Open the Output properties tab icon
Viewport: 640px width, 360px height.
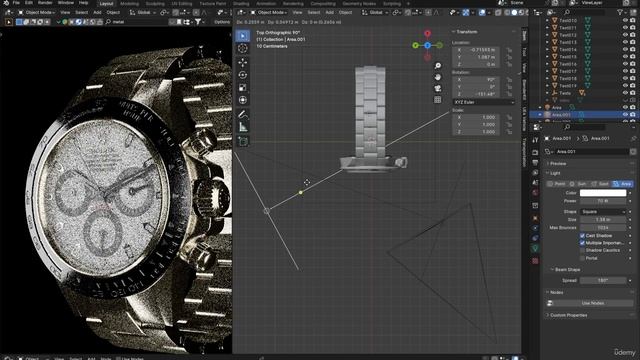click(x=535, y=162)
